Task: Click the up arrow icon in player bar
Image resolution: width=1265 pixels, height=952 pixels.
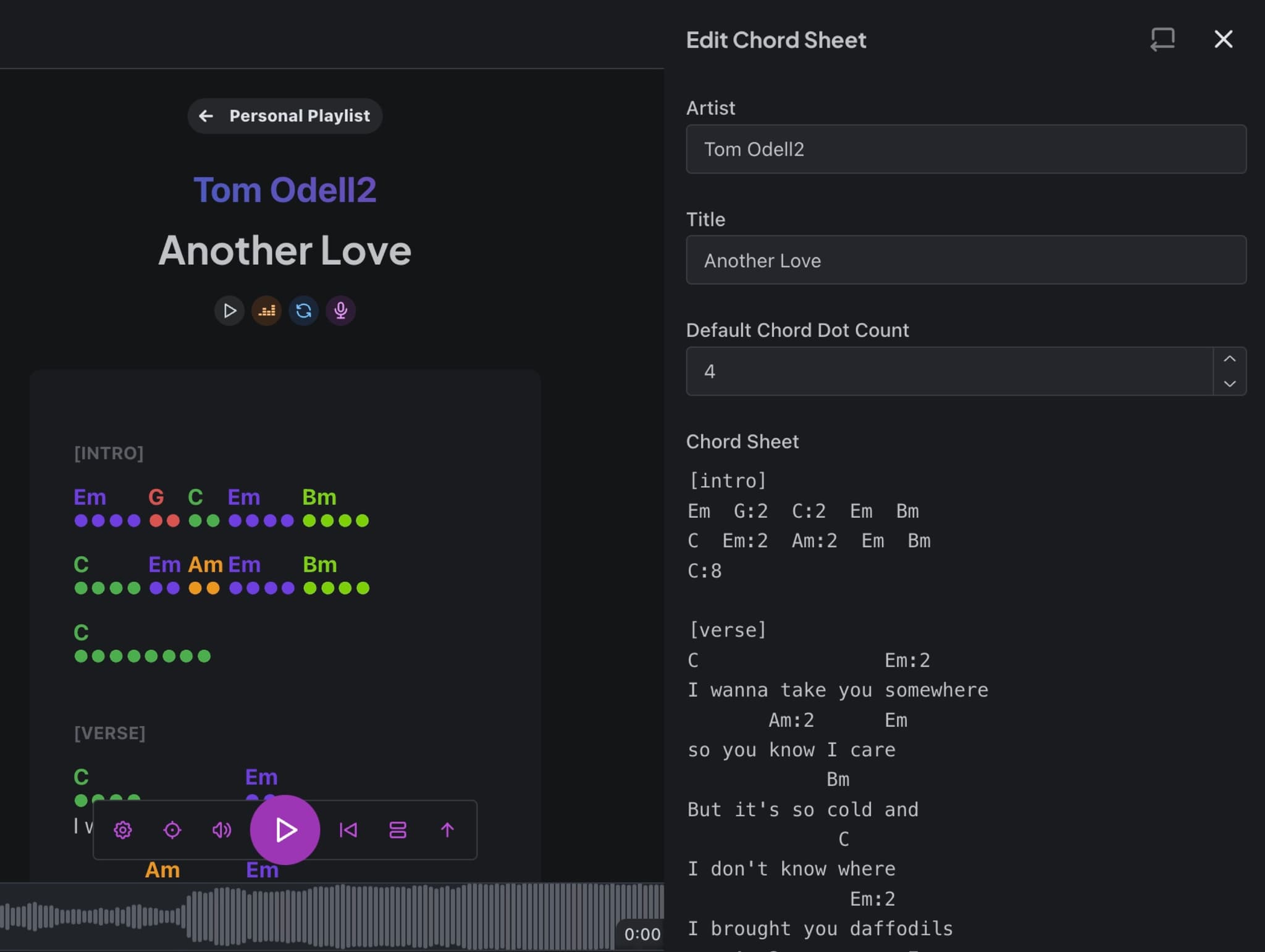Action: point(447,830)
